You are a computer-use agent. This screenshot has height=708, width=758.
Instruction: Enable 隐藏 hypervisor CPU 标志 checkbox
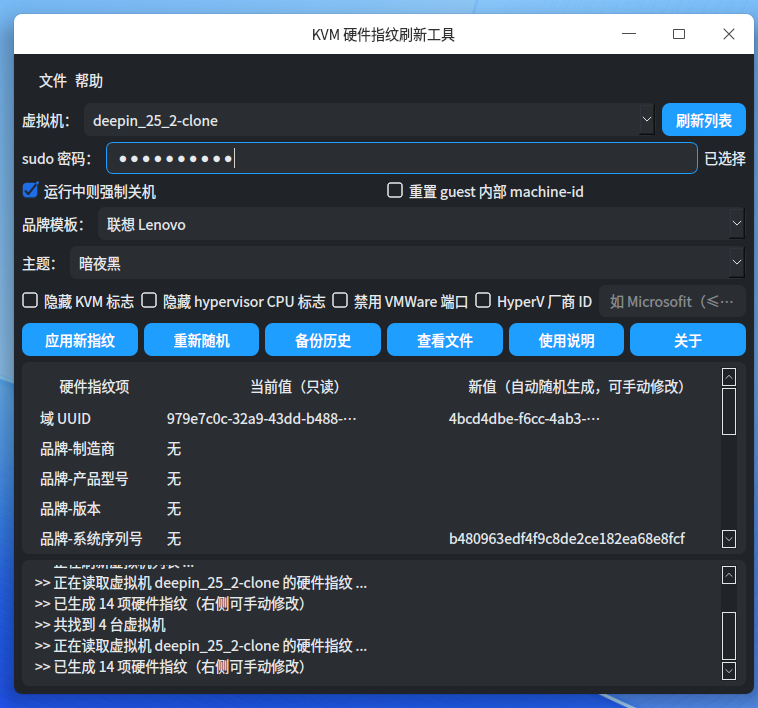click(x=149, y=300)
